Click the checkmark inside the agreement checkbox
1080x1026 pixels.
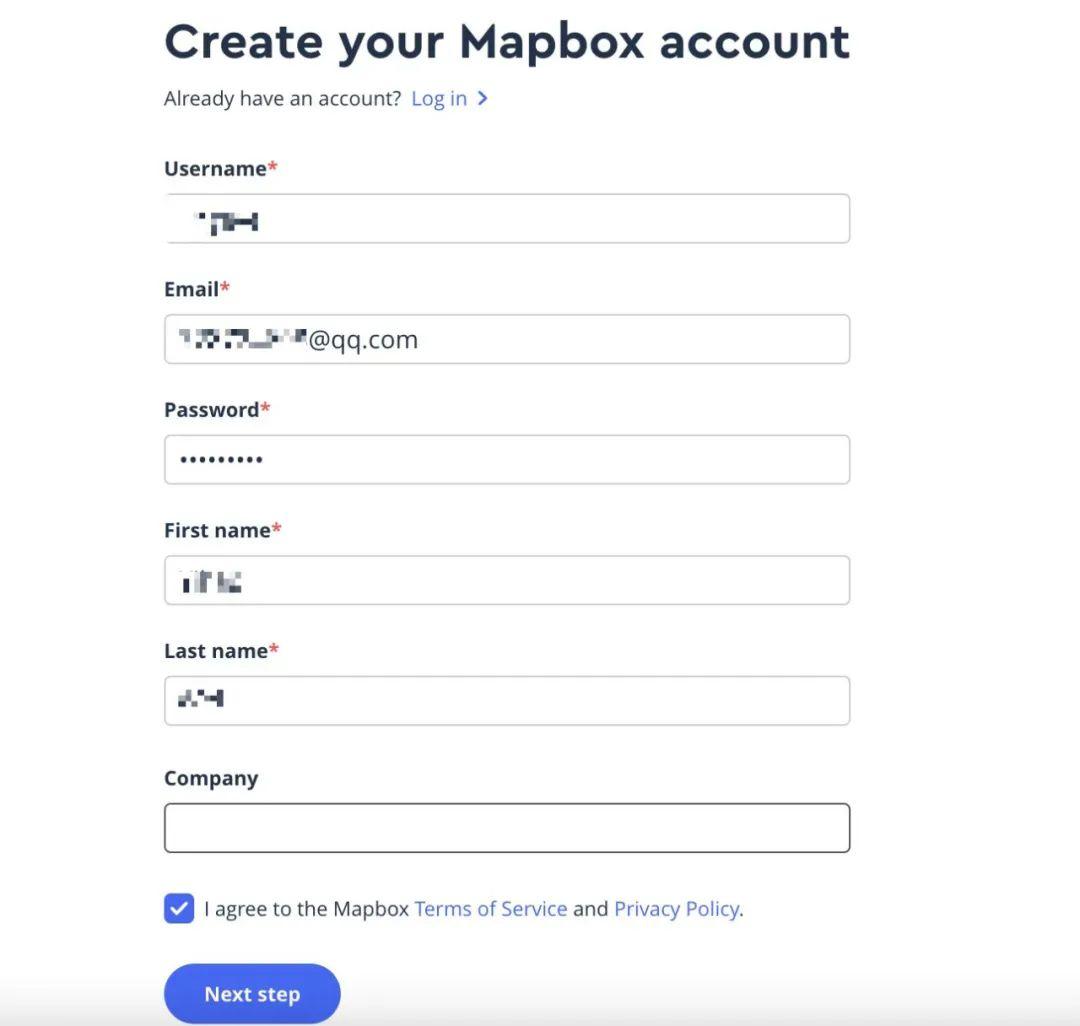point(178,908)
